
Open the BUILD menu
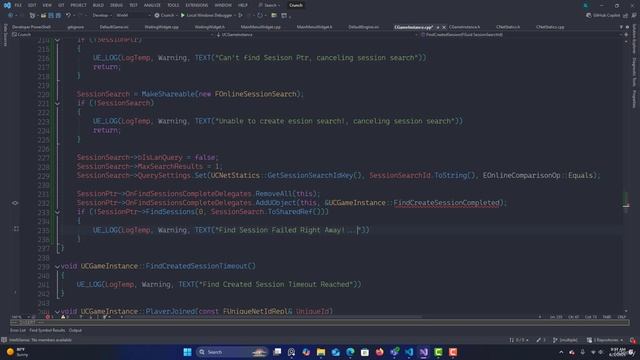98,5
